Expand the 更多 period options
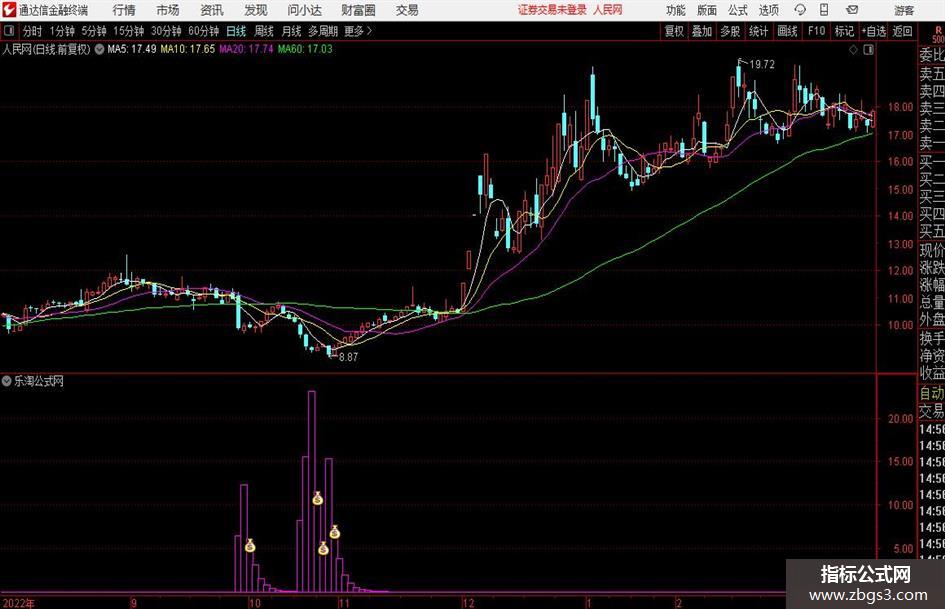 click(358, 31)
